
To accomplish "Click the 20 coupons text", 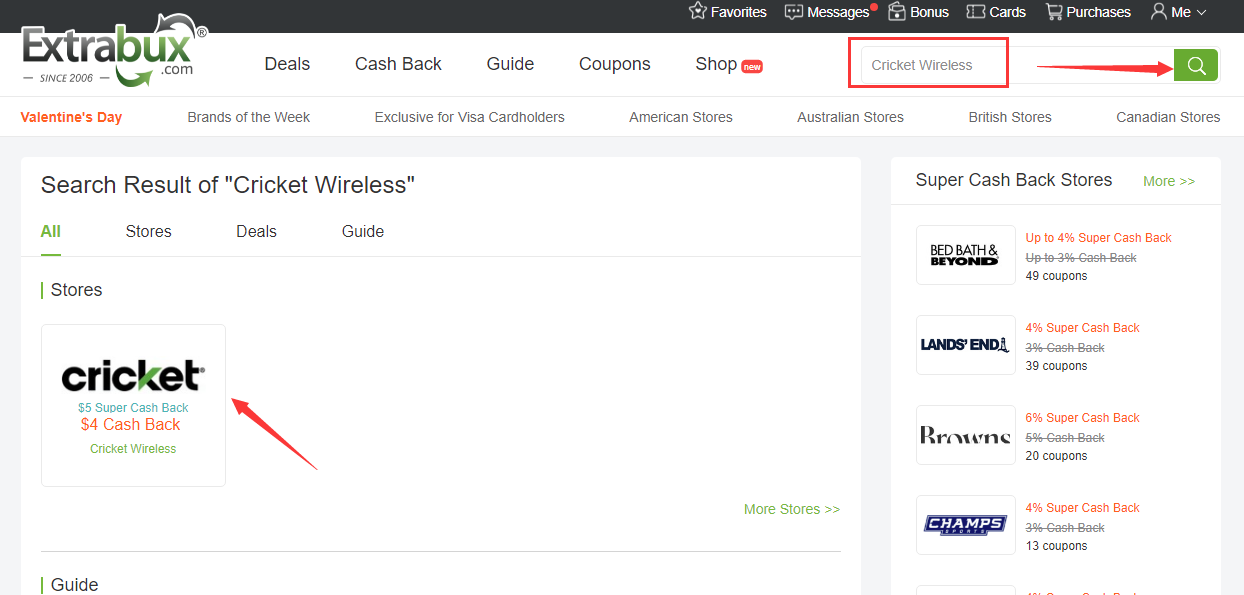I will point(1056,456).
